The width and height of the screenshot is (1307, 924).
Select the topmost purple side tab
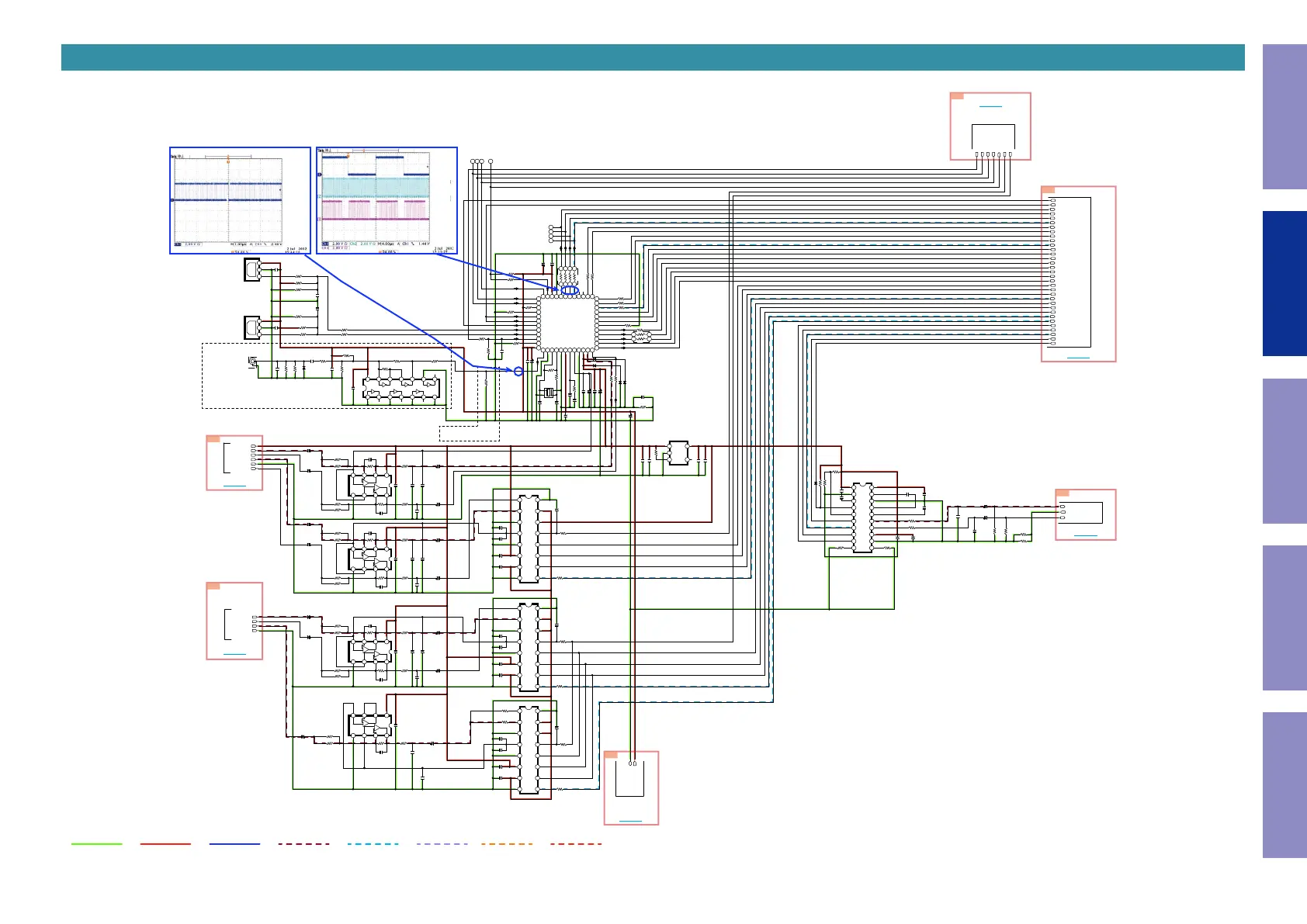pyautogui.click(x=1284, y=116)
